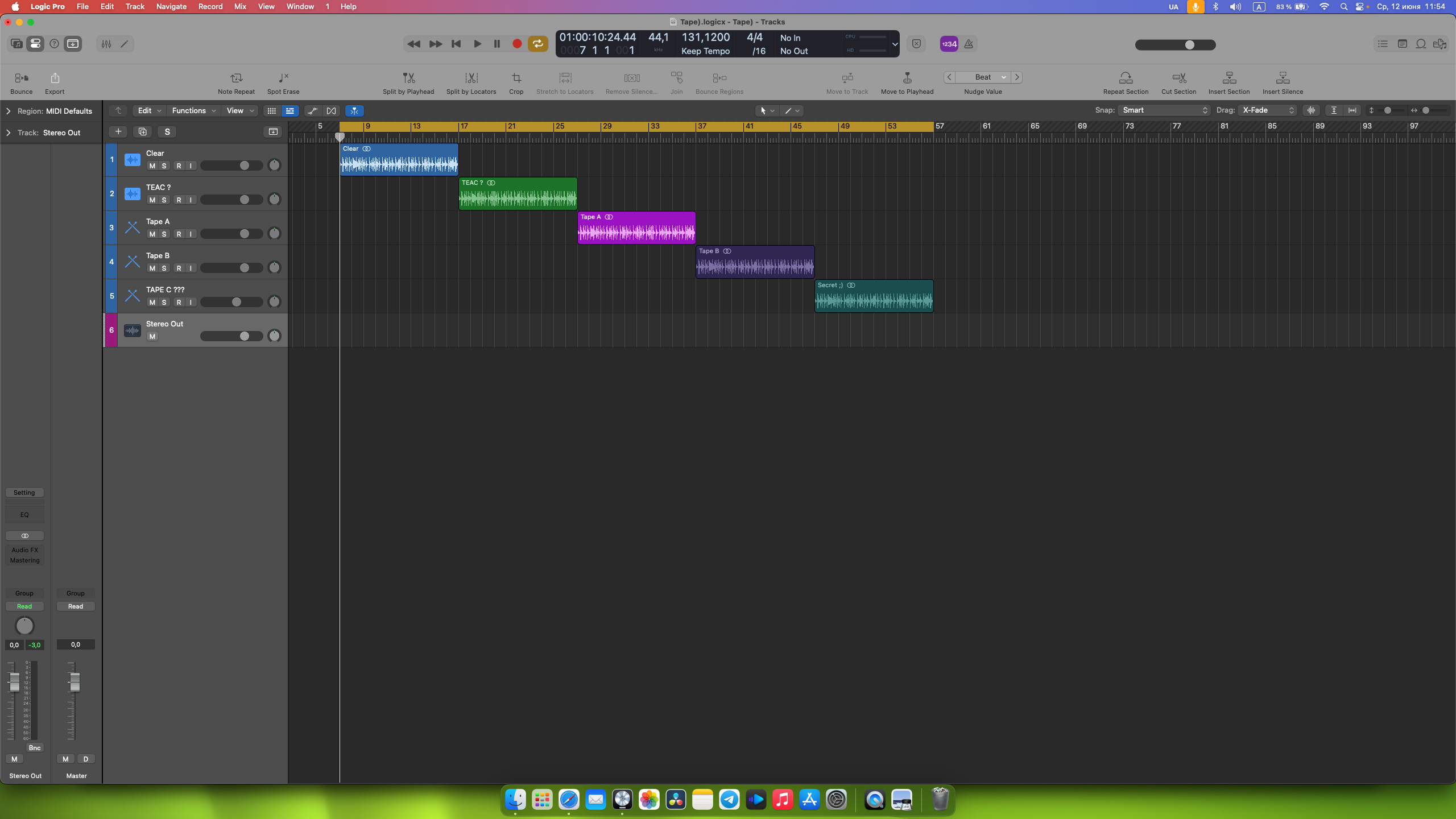Click the Repeat Section icon
Screen dimensions: 1456x819
1126,78
